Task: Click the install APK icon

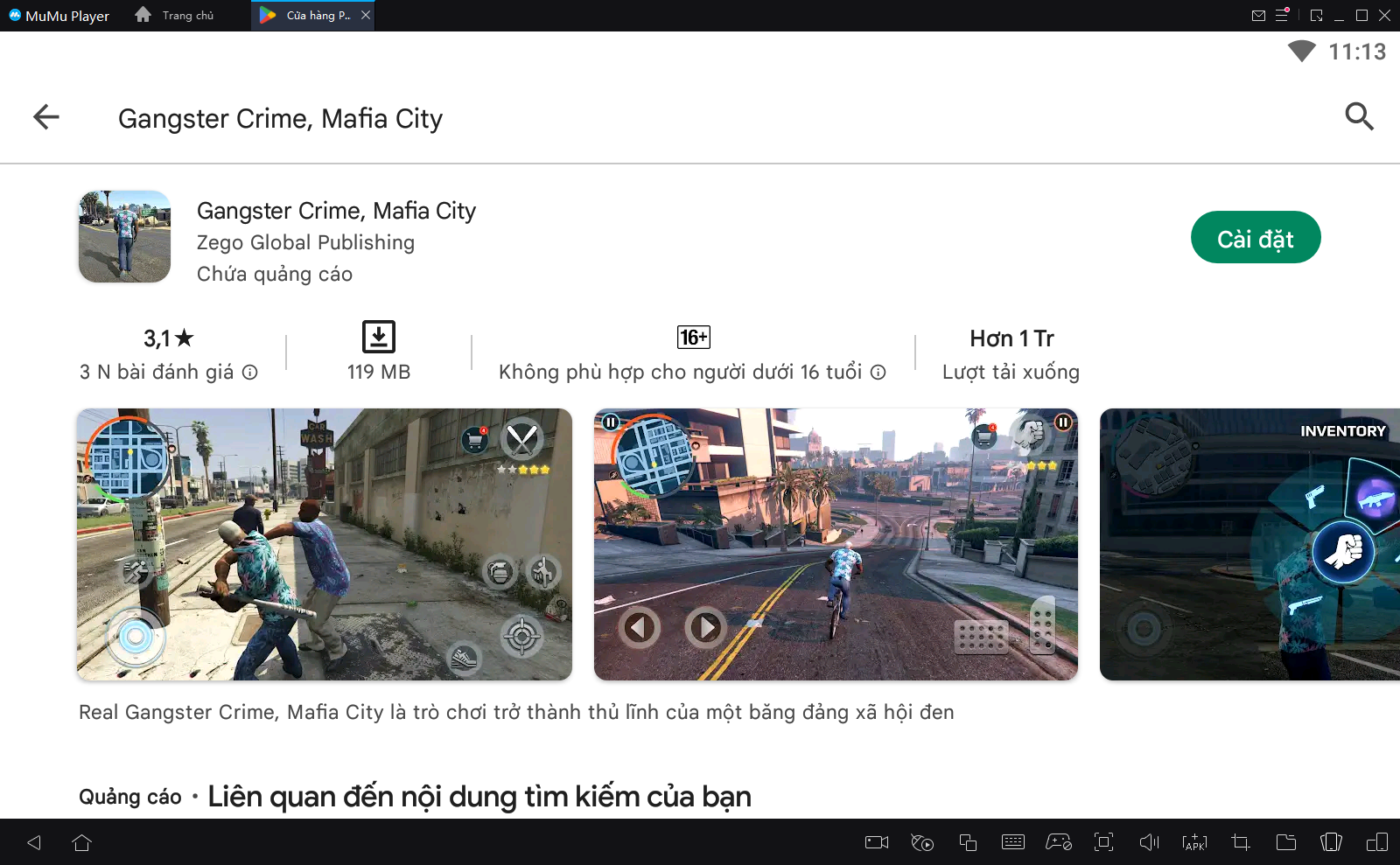Action: 1194,842
